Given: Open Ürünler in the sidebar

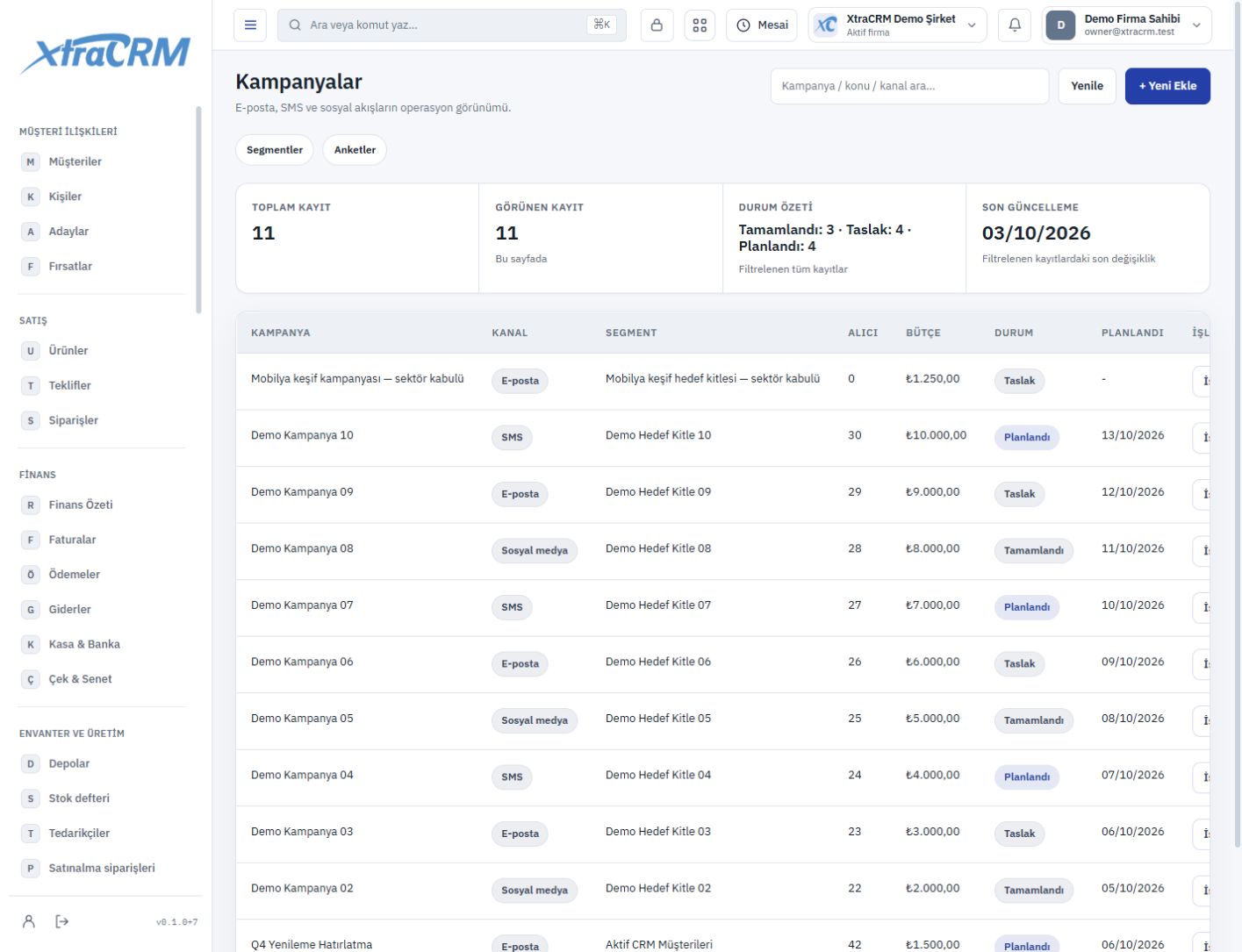Looking at the screenshot, I should coord(102,350).
